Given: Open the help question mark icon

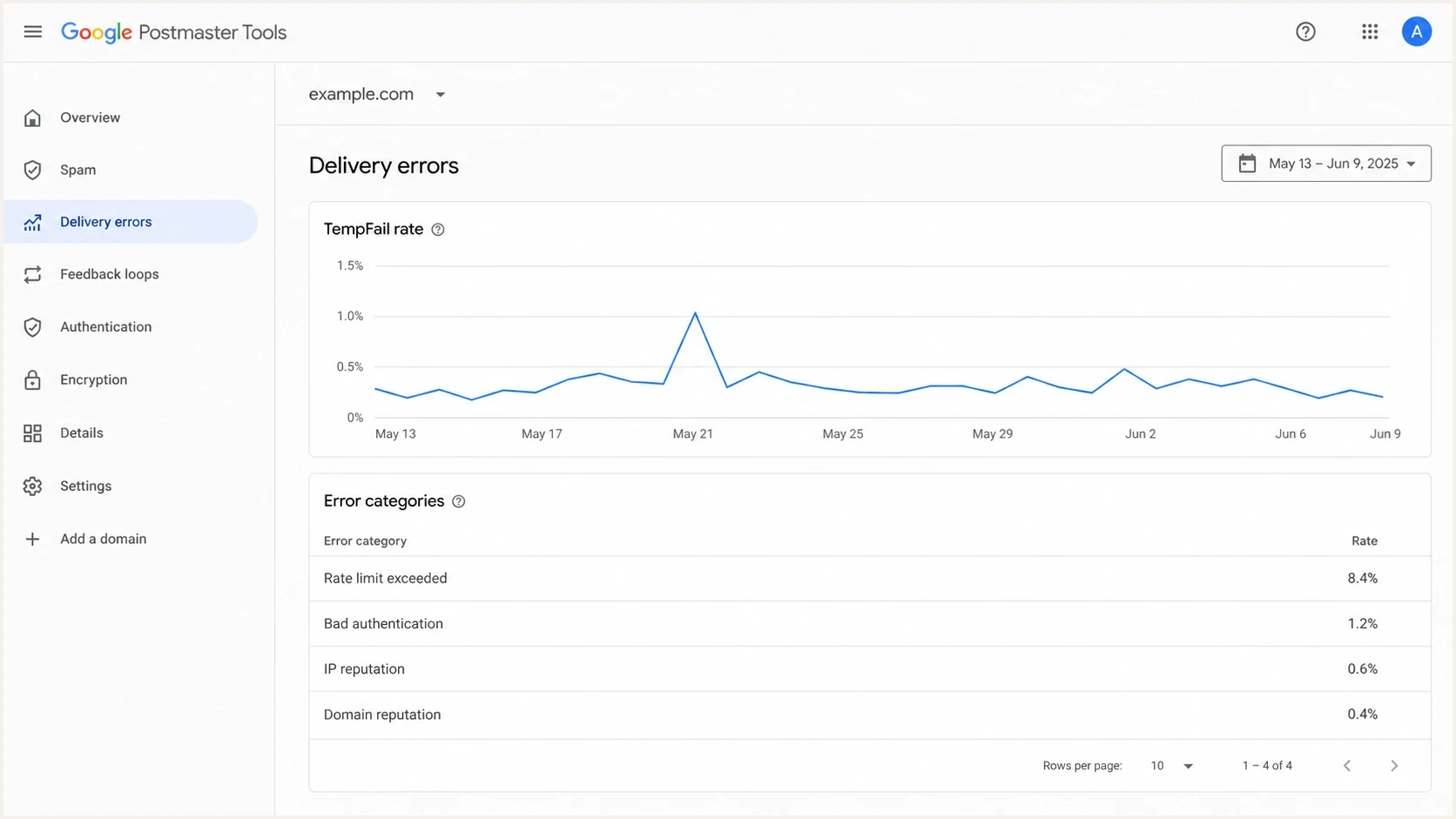Looking at the screenshot, I should click(x=1305, y=32).
